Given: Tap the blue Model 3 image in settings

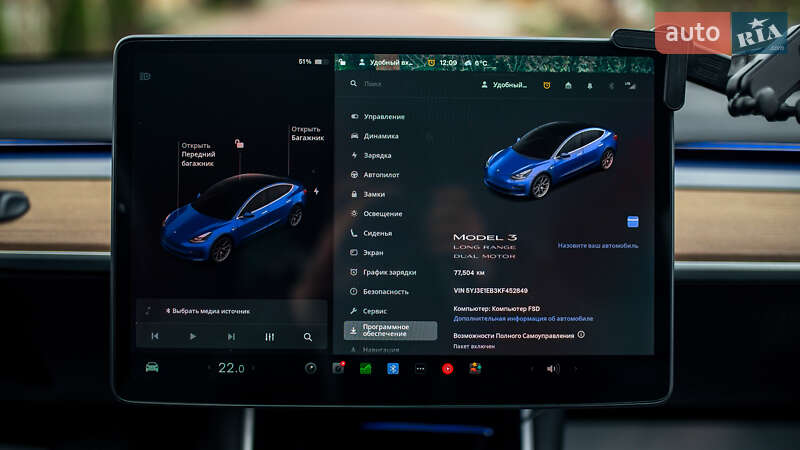Looking at the screenshot, I should [551, 159].
